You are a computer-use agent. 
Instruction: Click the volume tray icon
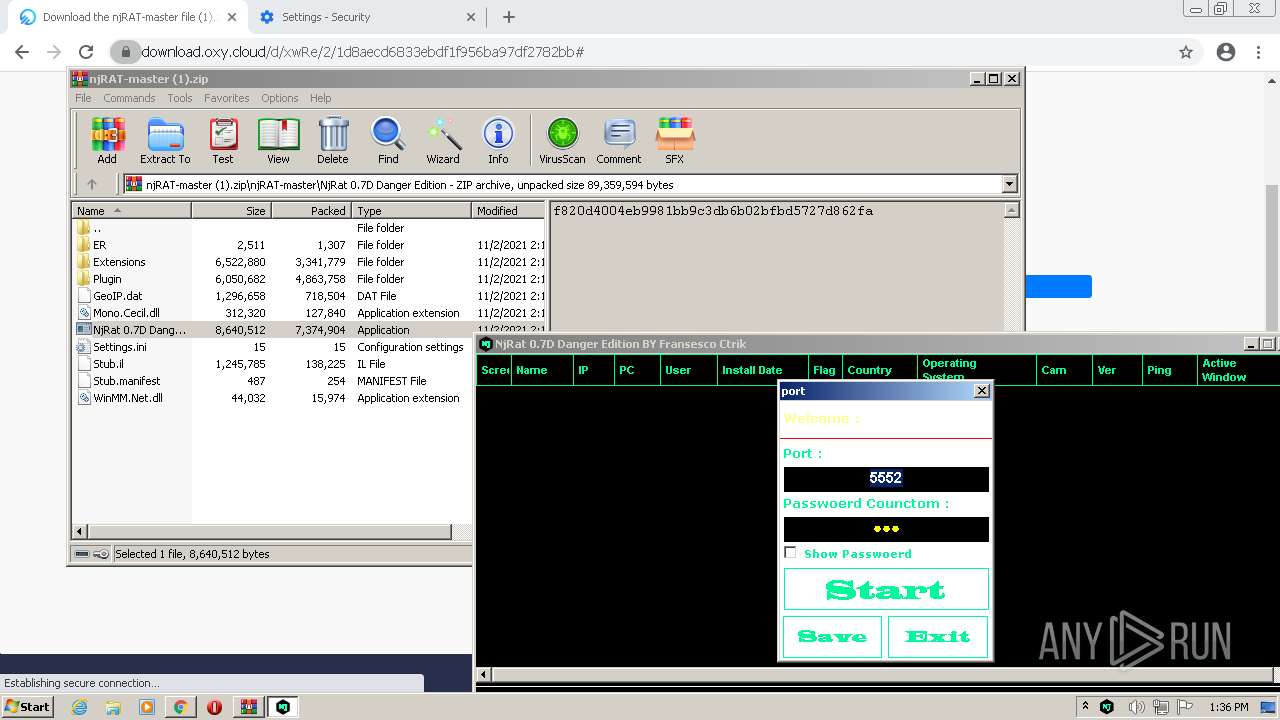point(1136,707)
